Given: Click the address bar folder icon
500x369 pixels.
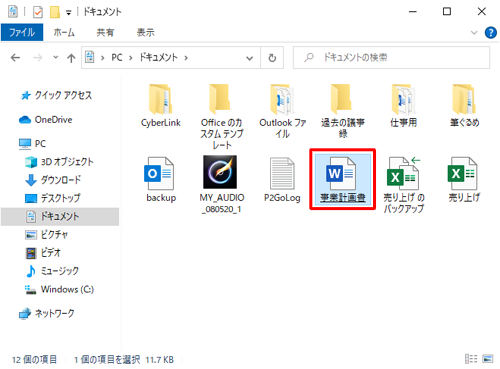Looking at the screenshot, I should pos(90,57).
